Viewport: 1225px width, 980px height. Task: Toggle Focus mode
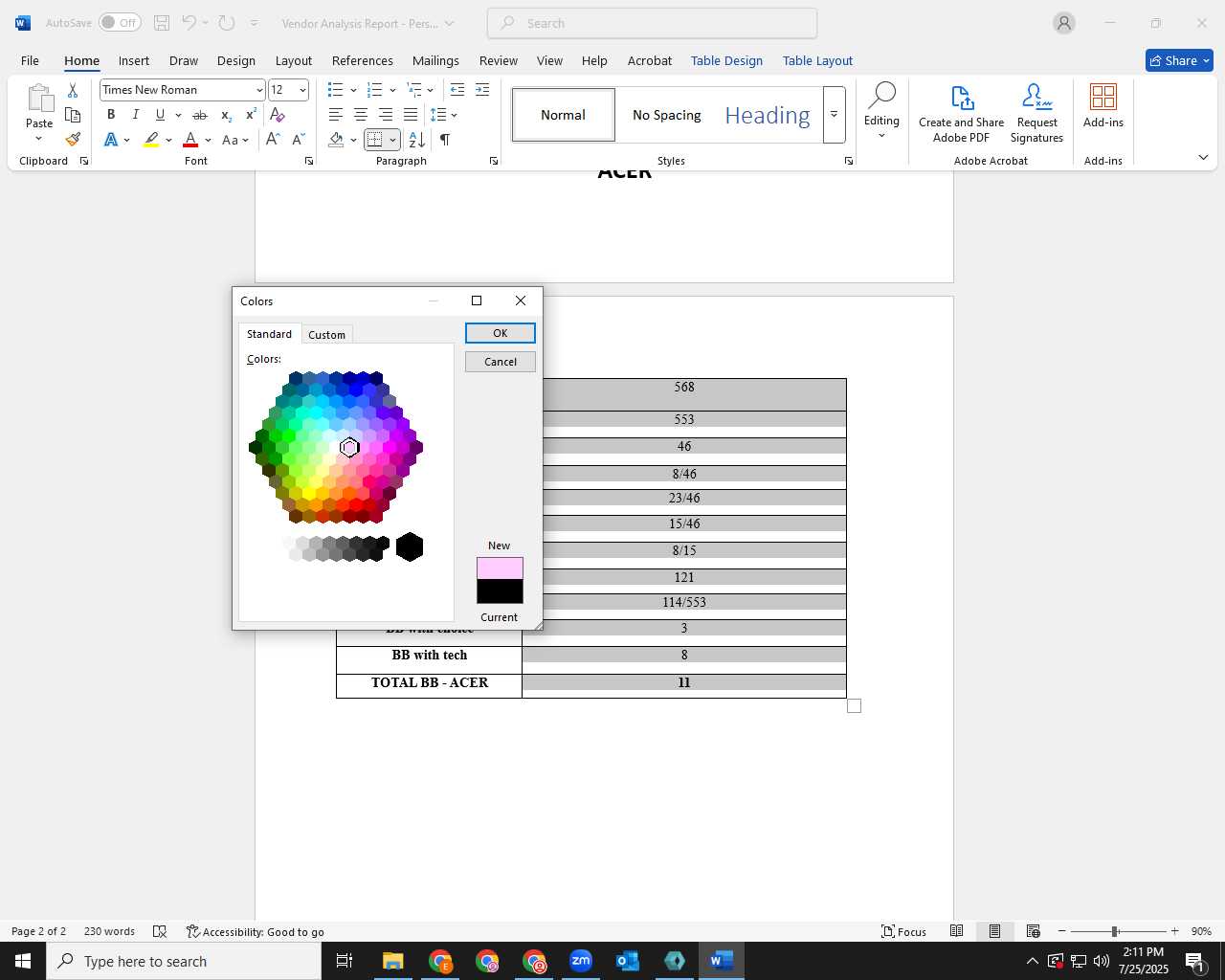click(904, 931)
